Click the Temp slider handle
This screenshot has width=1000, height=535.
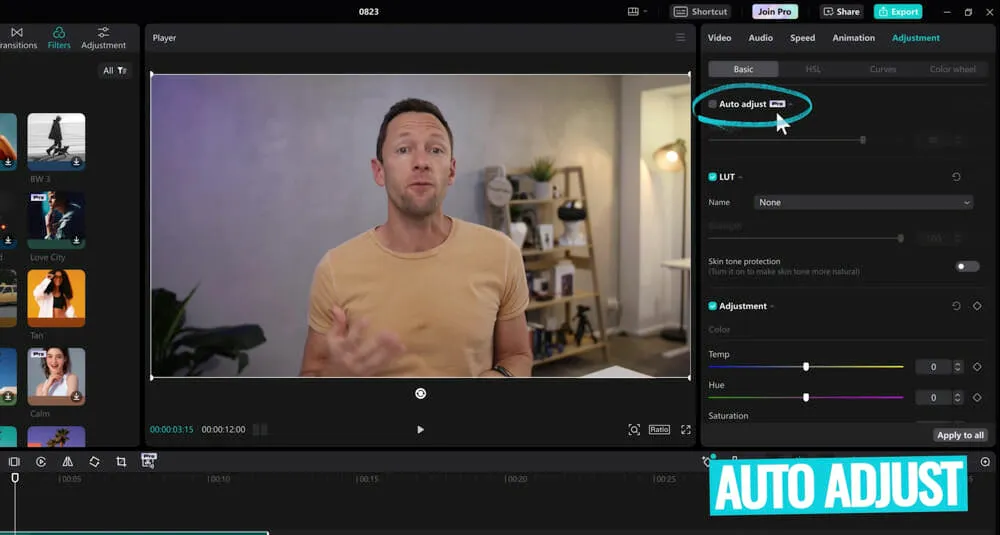806,367
